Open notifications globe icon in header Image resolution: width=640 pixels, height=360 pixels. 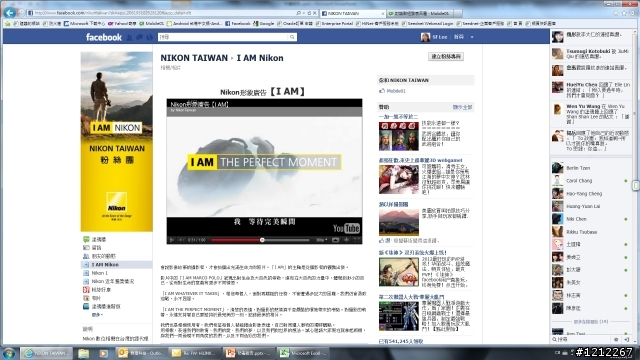pyautogui.click(x=149, y=37)
